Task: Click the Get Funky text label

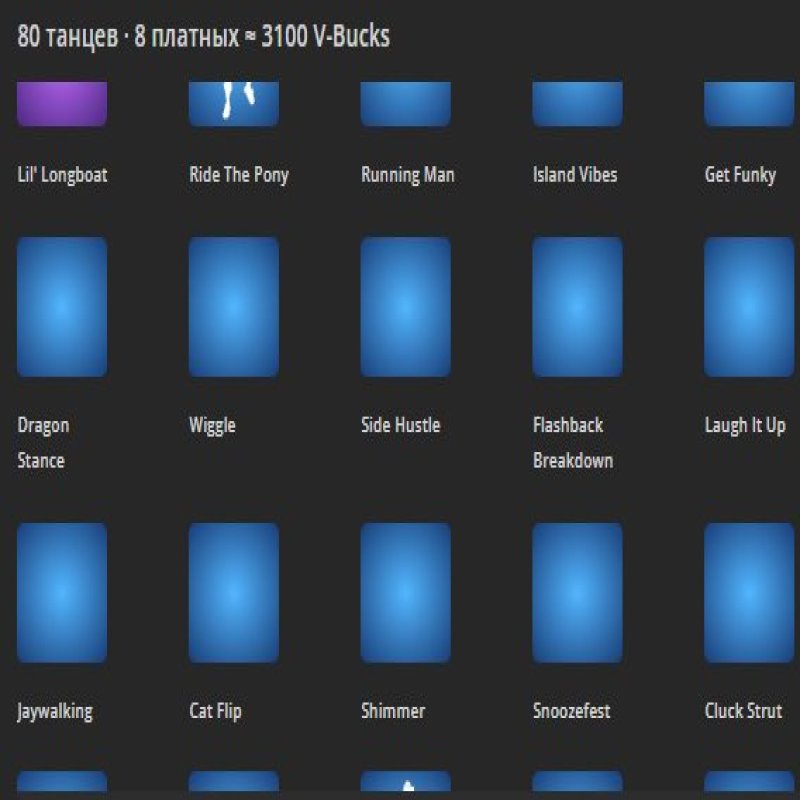Action: coord(740,175)
